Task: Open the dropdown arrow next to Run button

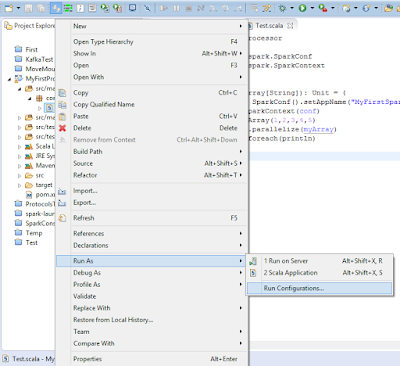Action: pyautogui.click(x=312, y=8)
